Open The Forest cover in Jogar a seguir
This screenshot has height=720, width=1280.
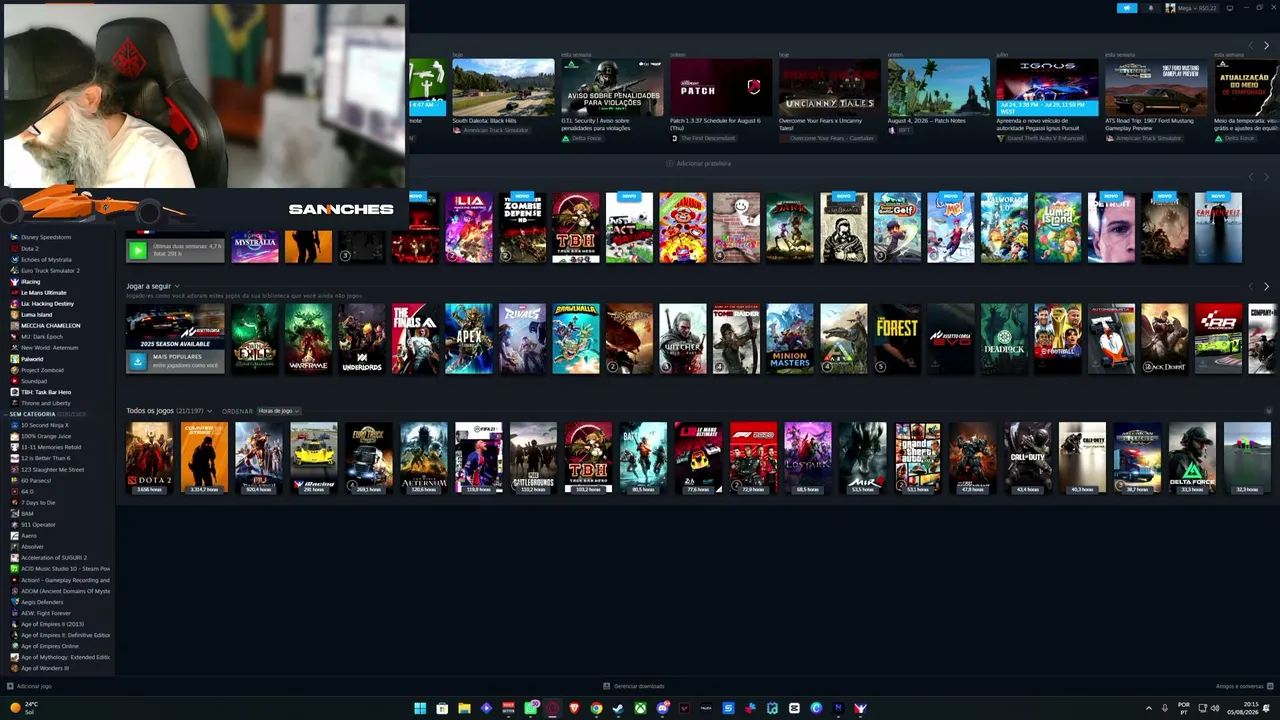pyautogui.click(x=897, y=339)
